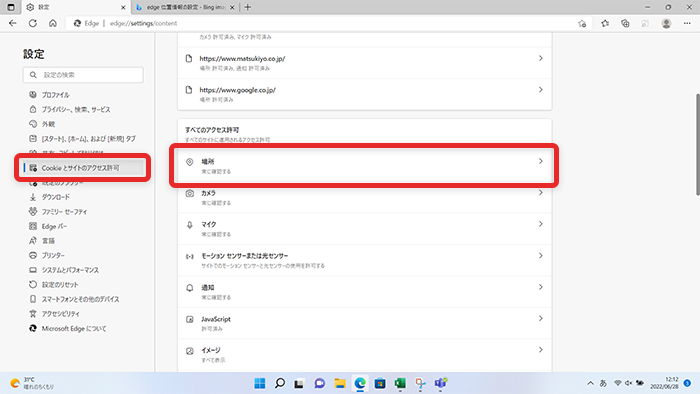Expand the マイク permission chevron
This screenshot has width=700, height=394.
click(x=541, y=224)
